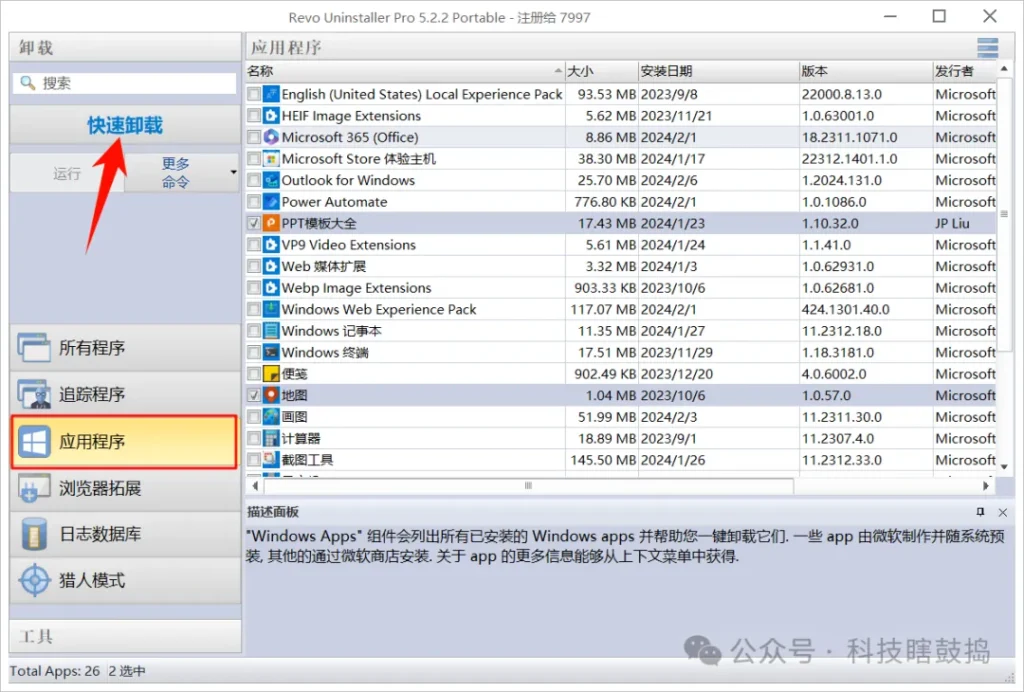This screenshot has height=692, width=1024.
Task: Click the 便笺 sticky notes icon
Action: [270, 374]
